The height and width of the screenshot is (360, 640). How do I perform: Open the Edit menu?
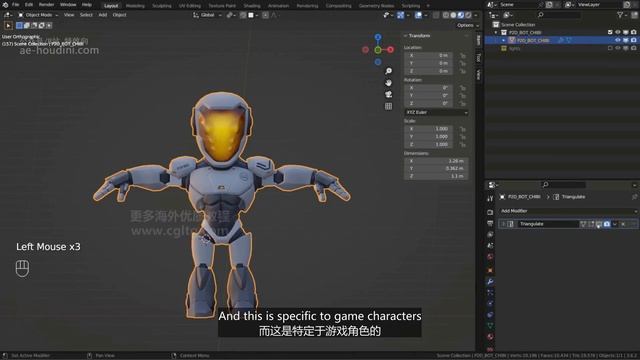[29, 5]
